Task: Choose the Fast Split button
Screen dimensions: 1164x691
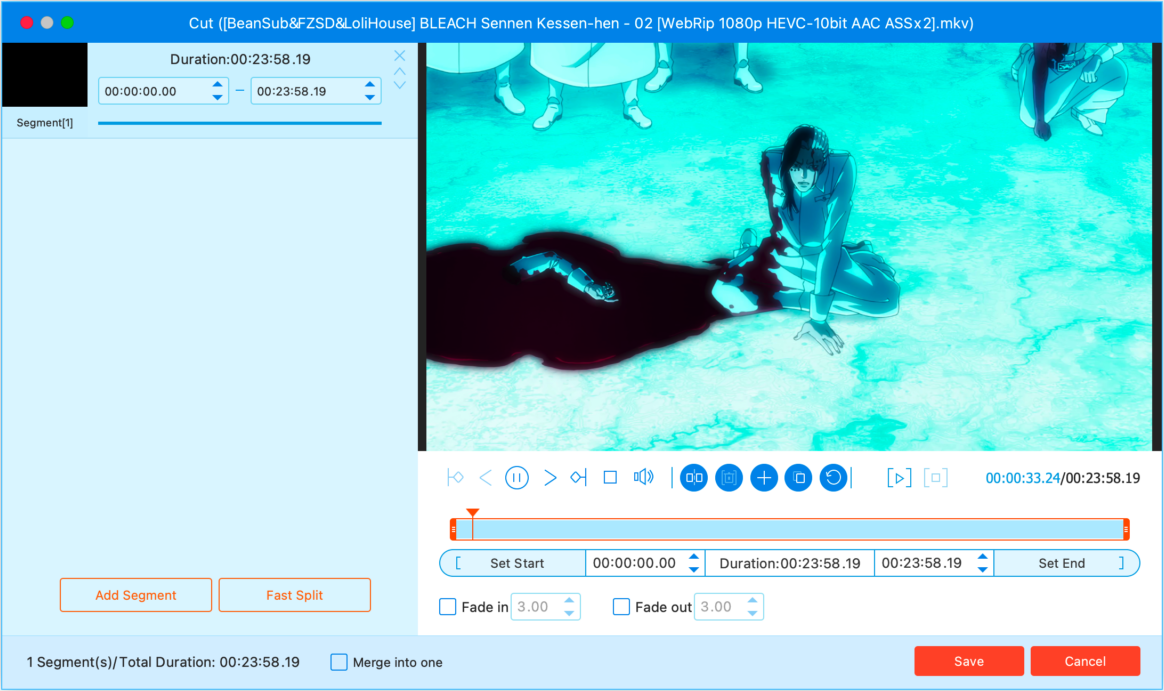Action: pyautogui.click(x=295, y=595)
